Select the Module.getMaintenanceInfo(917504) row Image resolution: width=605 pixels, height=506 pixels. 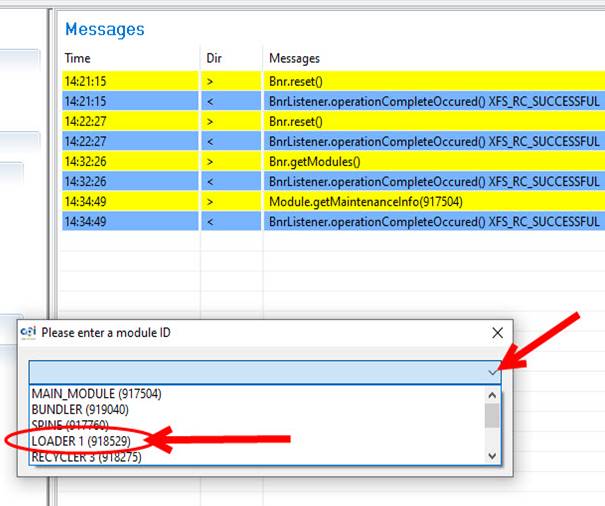(x=330, y=201)
